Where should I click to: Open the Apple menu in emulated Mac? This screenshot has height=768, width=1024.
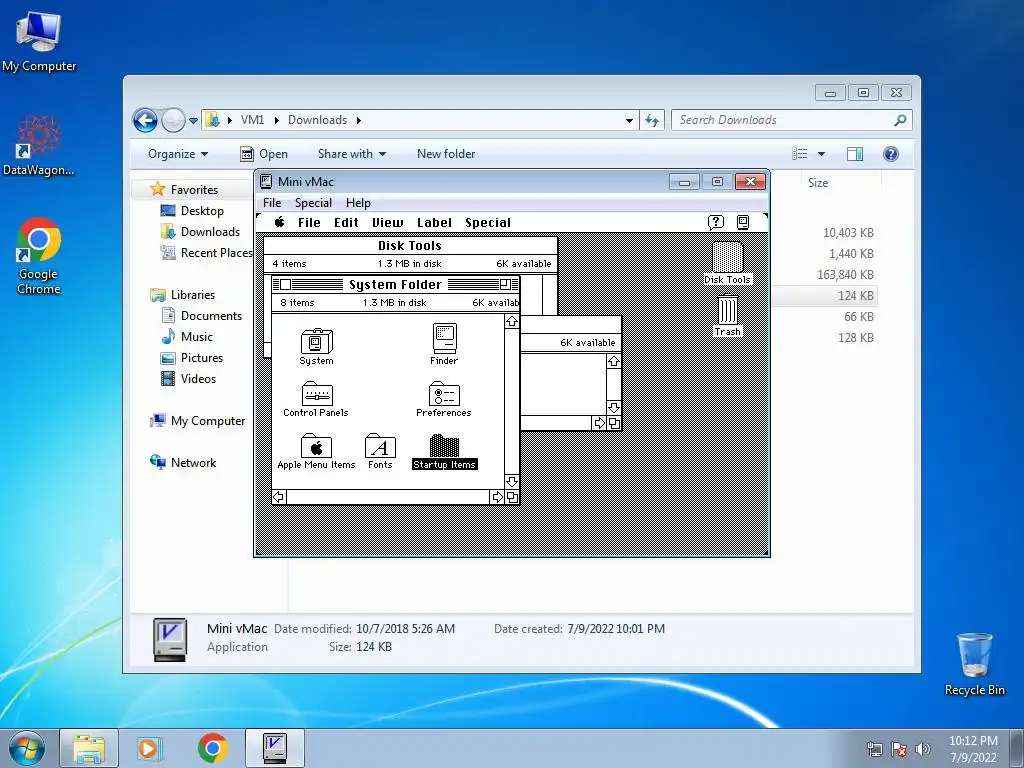[280, 222]
